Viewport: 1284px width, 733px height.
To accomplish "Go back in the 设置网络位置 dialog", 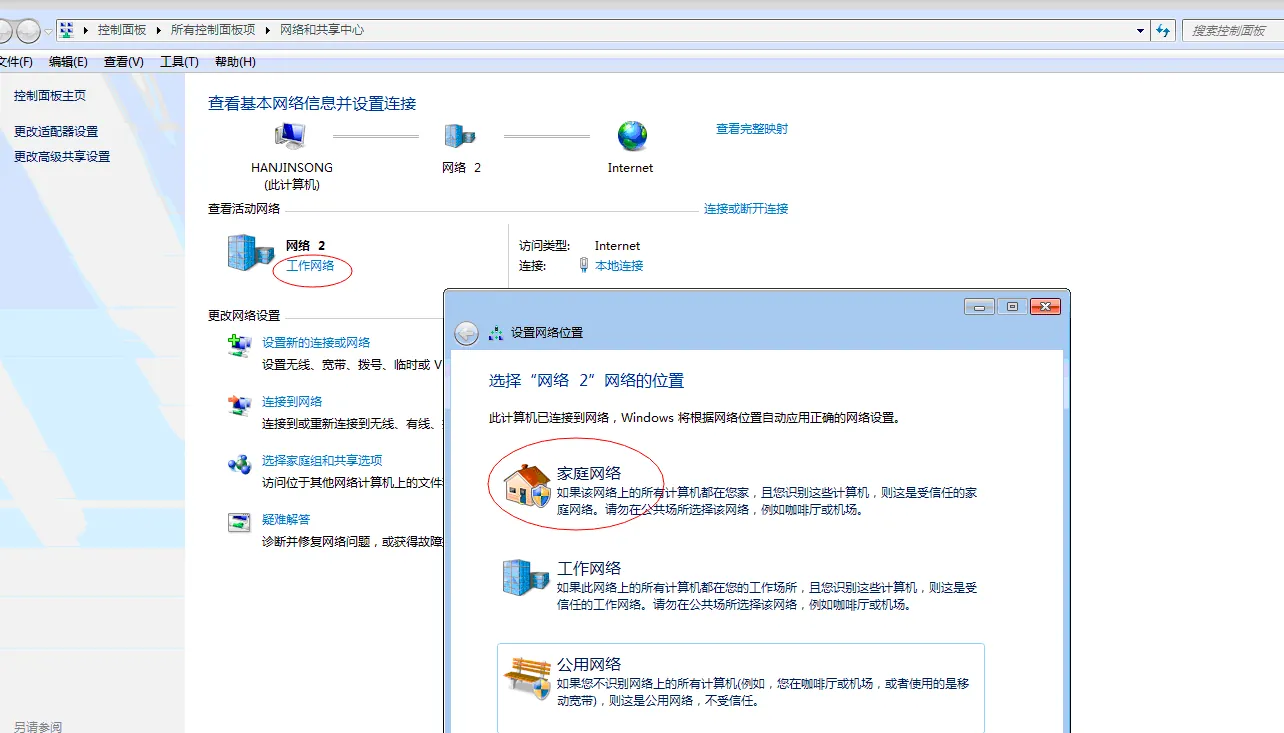I will pos(466,333).
